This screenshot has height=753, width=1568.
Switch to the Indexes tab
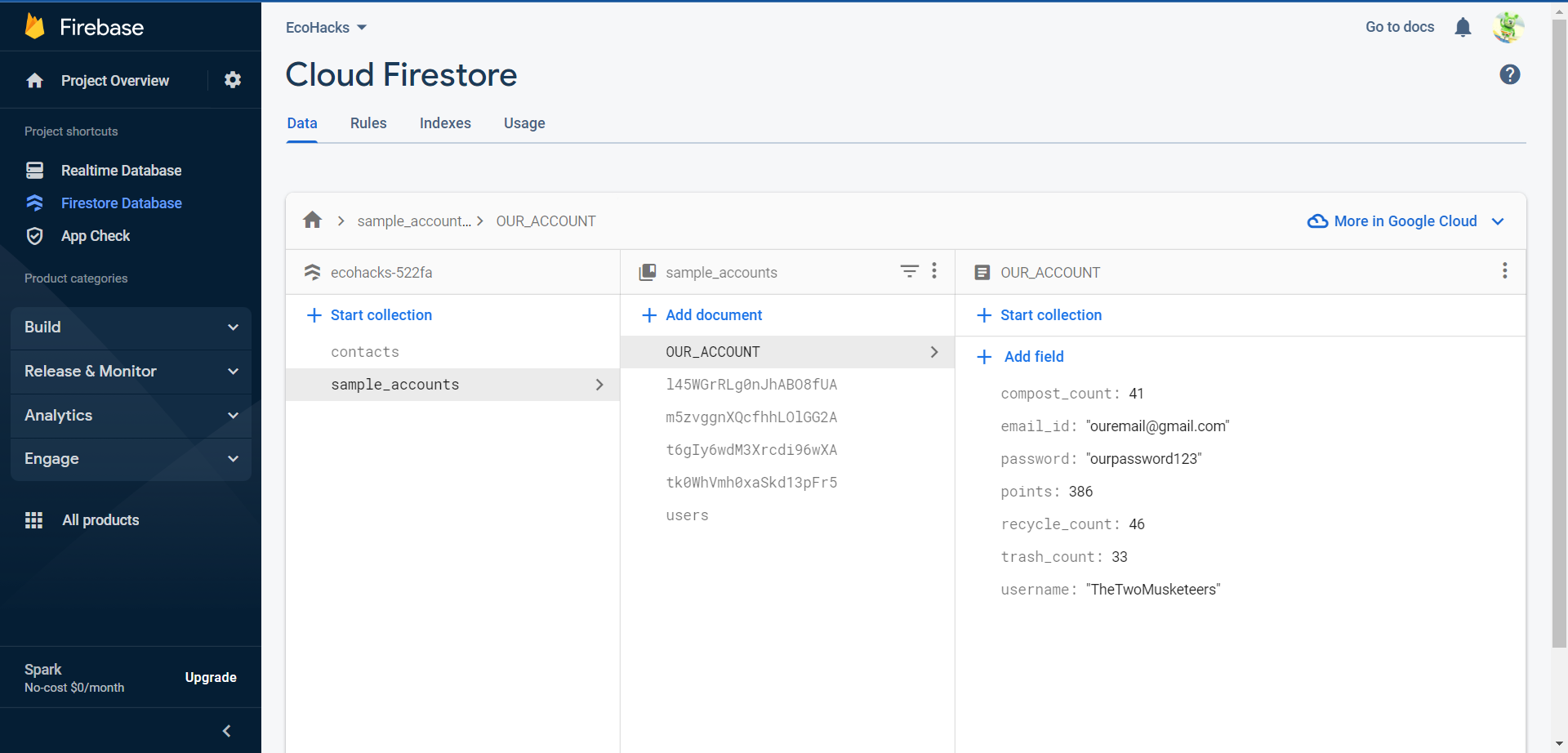(x=445, y=123)
